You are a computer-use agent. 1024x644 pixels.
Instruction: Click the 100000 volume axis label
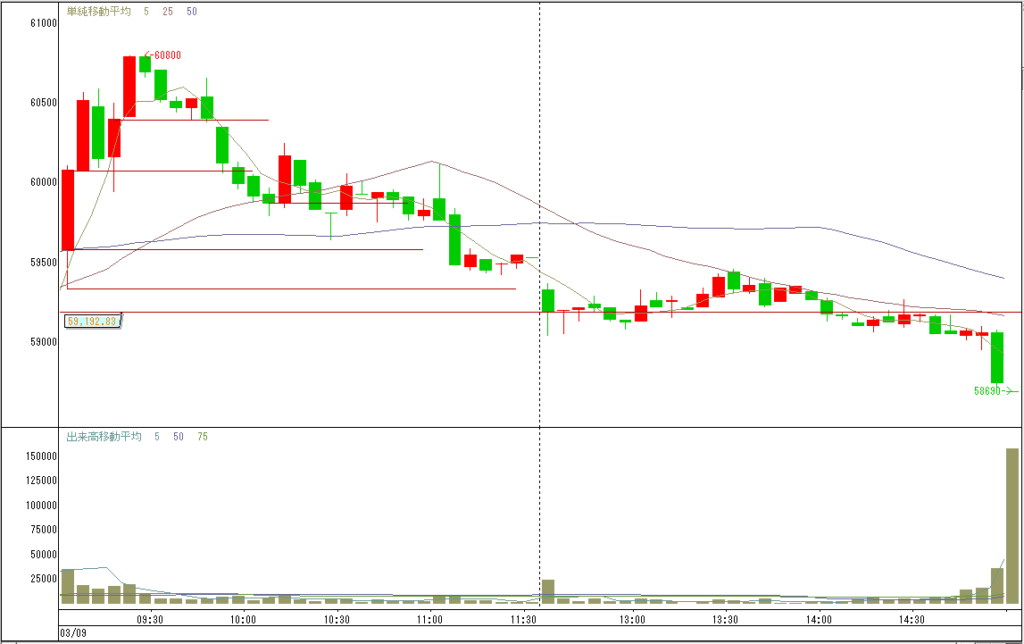coord(41,505)
